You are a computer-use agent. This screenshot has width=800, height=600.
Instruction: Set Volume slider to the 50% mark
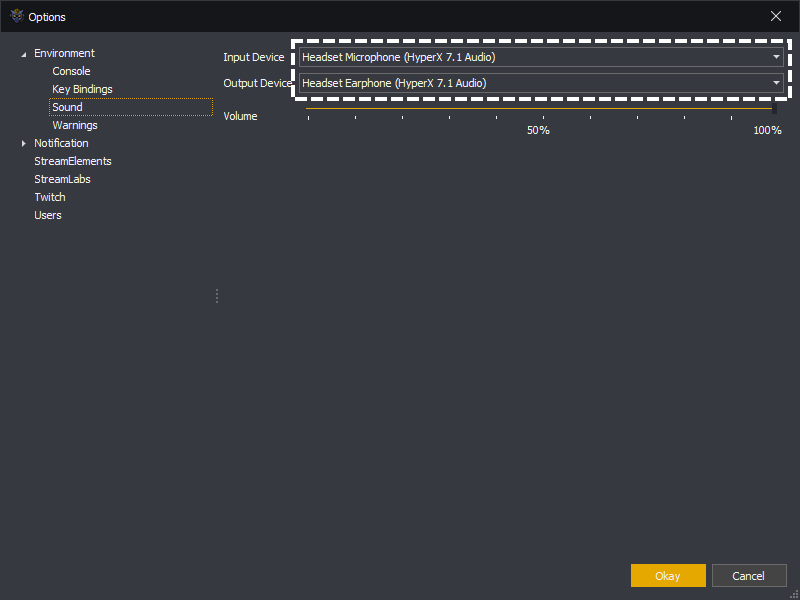(543, 109)
